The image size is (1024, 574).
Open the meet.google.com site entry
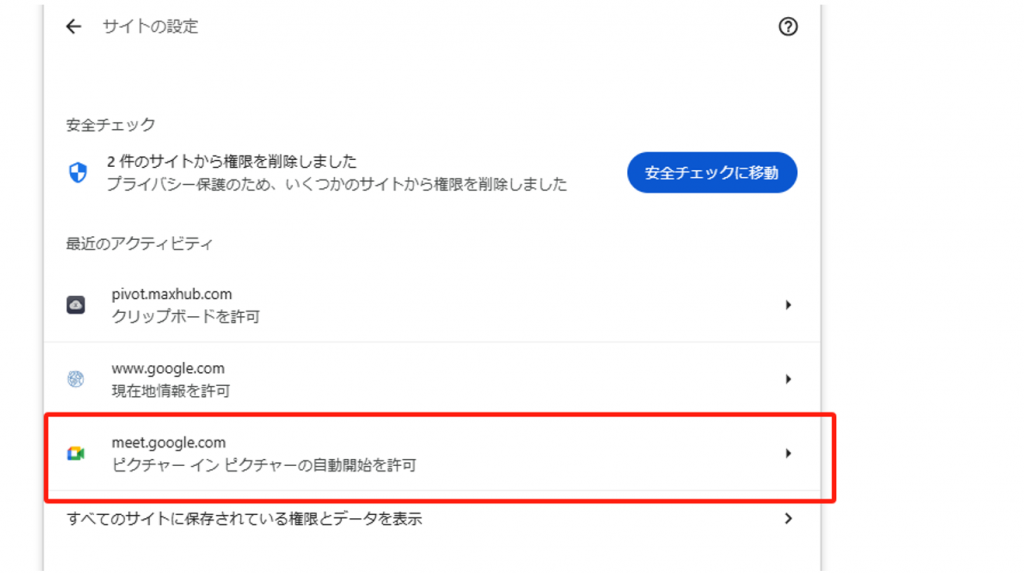pos(432,453)
